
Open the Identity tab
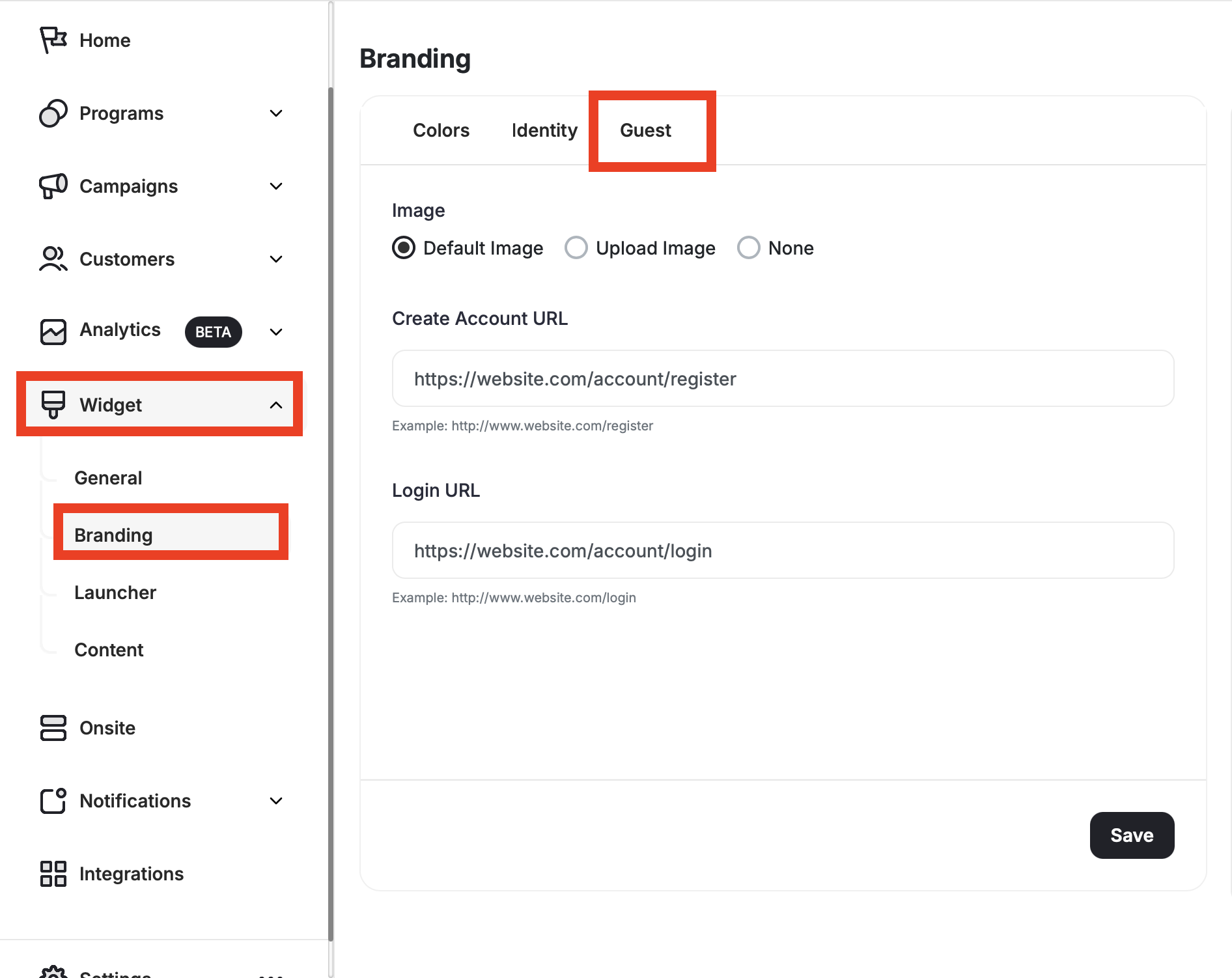(544, 130)
